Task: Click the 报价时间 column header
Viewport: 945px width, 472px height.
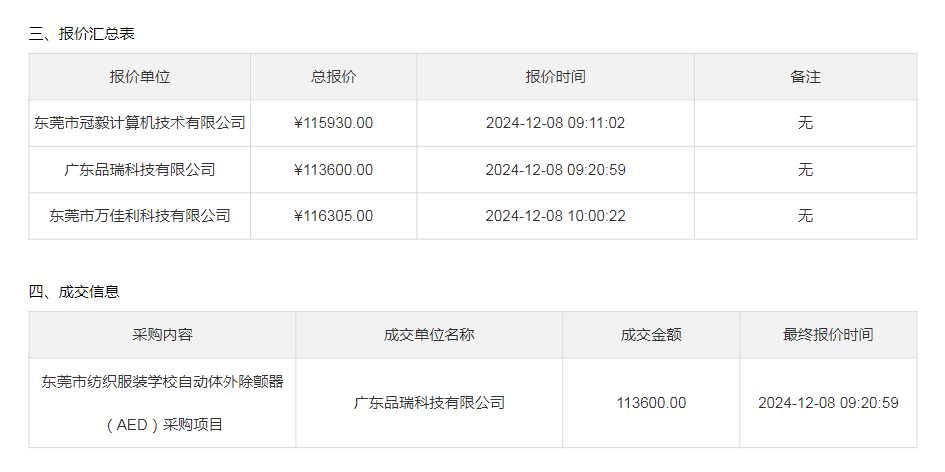Action: [x=555, y=77]
